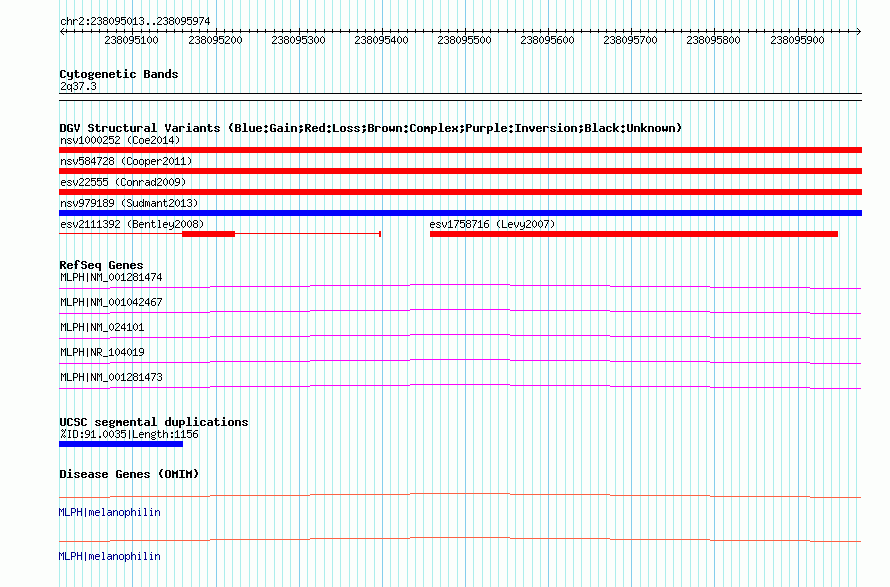Select the nsv1000252 (Coe2014) variant label
Image resolution: width=890 pixels, height=587 pixels.
pos(120,140)
